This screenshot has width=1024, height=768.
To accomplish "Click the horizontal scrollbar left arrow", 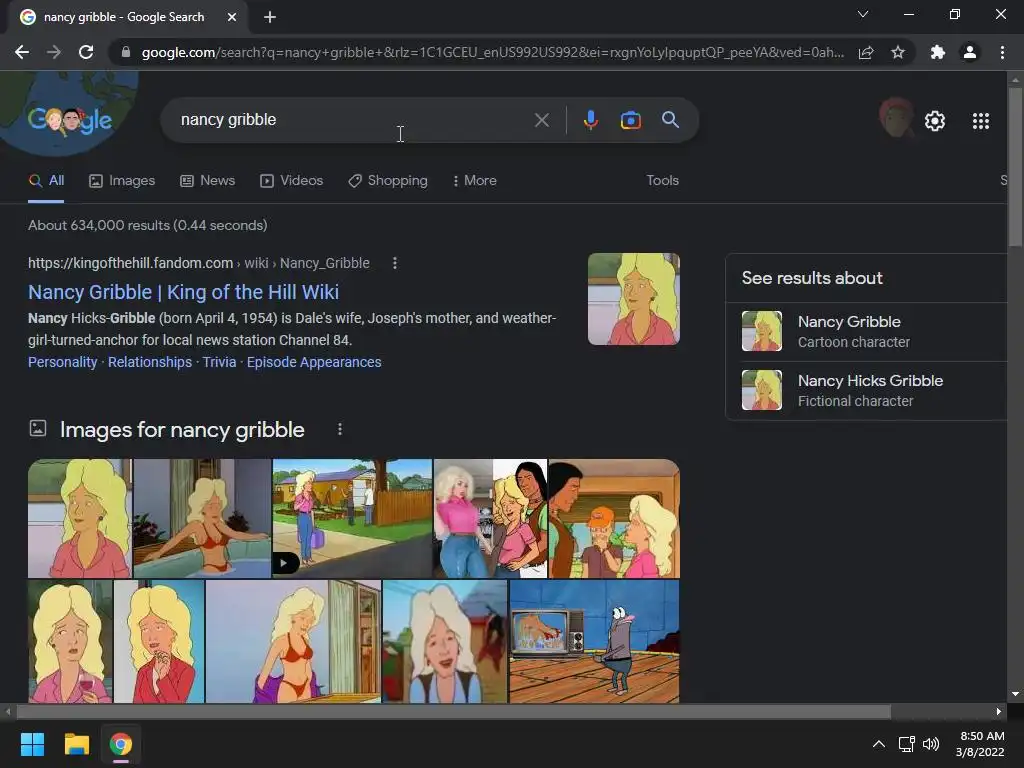I will pyautogui.click(x=8, y=712).
